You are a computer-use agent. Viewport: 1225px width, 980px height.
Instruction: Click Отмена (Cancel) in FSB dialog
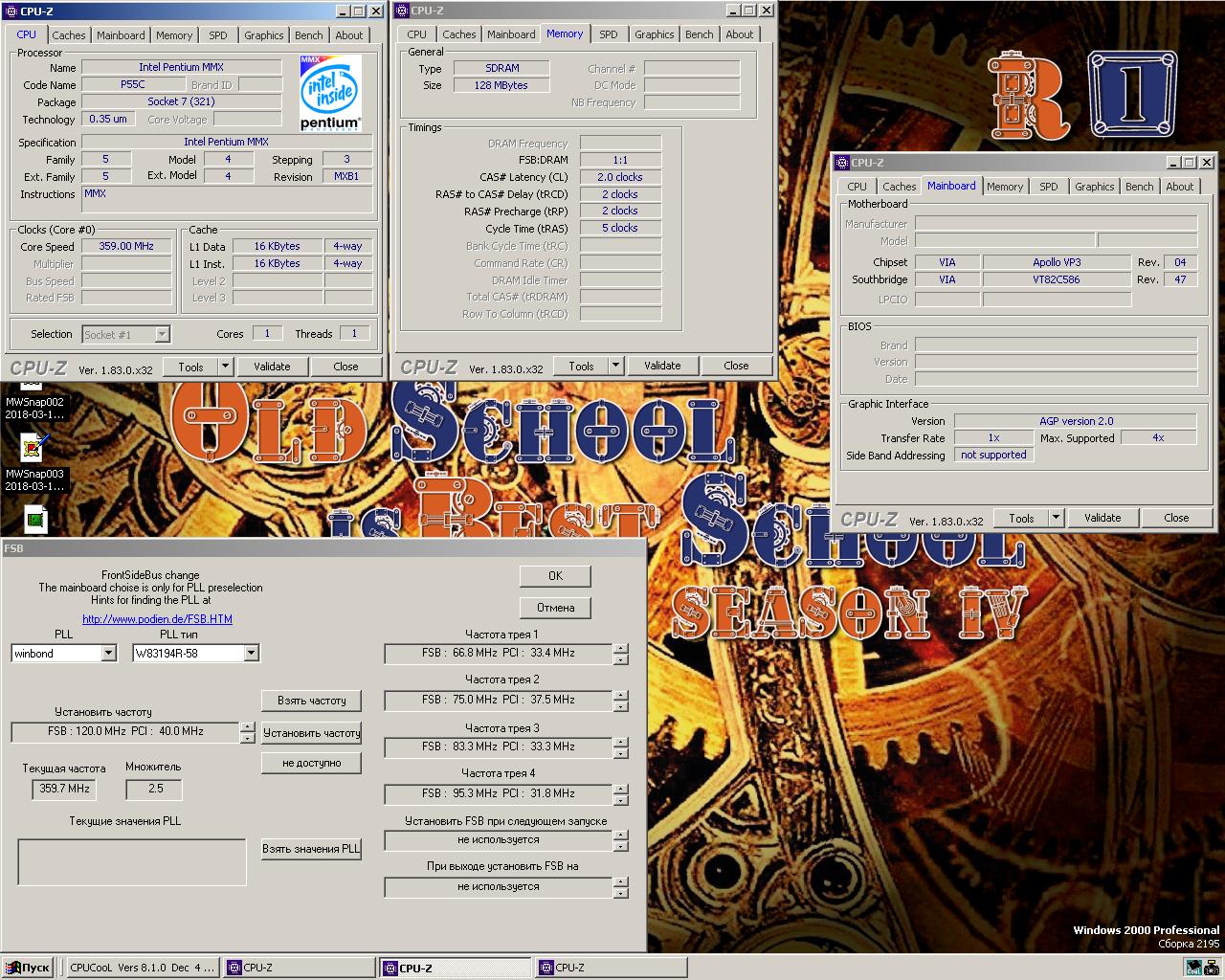(555, 608)
